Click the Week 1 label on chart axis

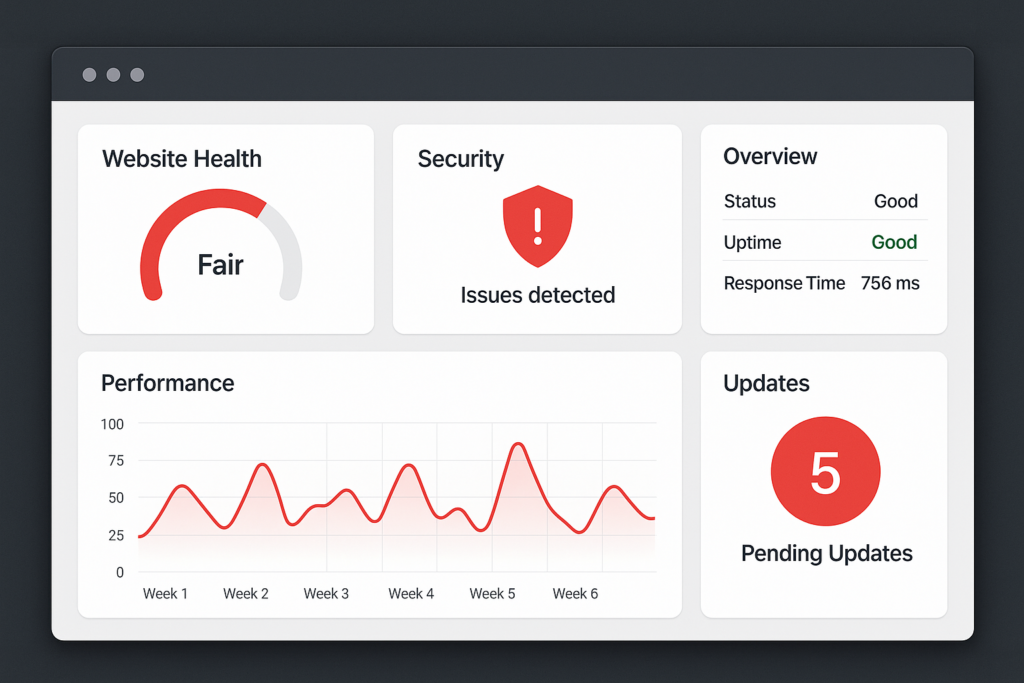pyautogui.click(x=165, y=593)
